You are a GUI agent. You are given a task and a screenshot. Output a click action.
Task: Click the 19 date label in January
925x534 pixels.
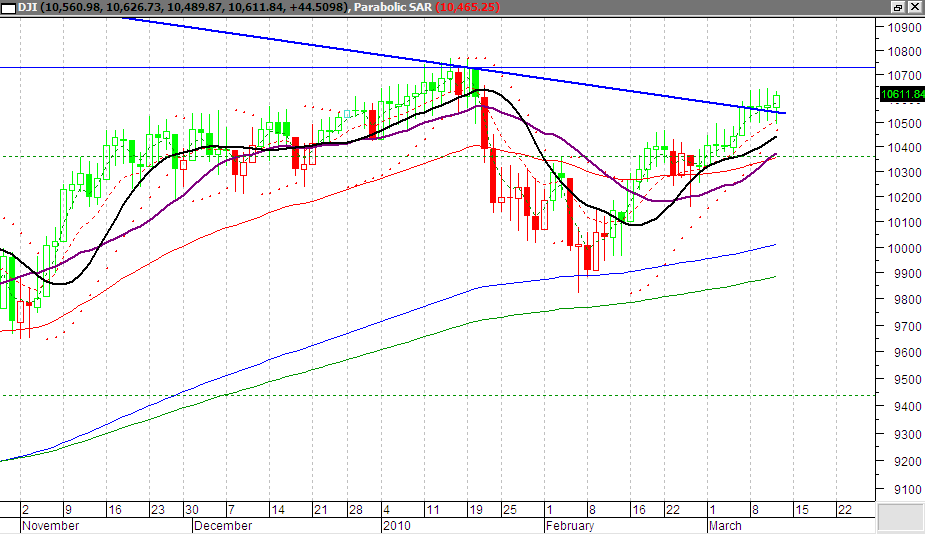tap(475, 510)
